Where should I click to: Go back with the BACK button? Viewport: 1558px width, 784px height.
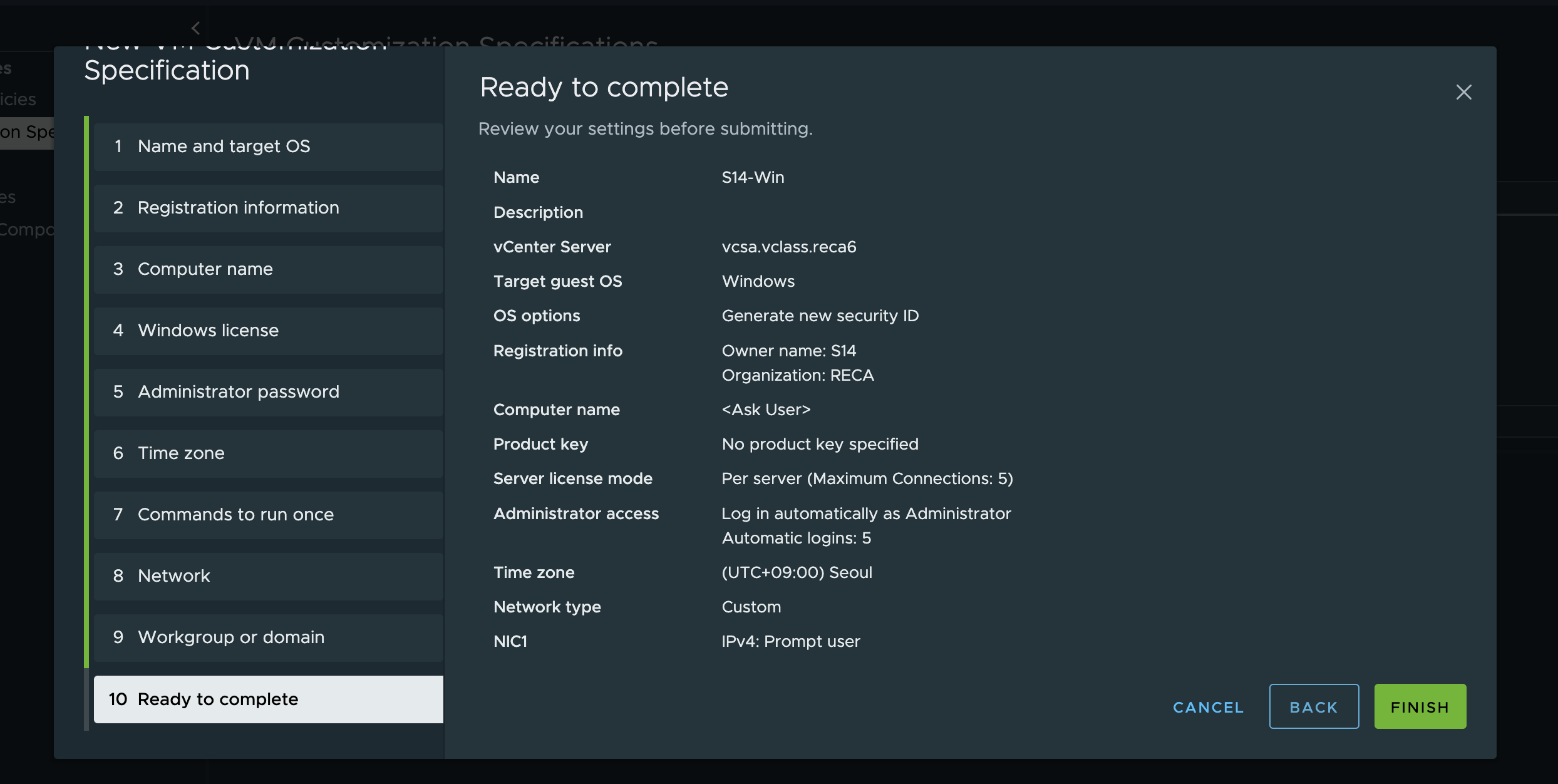pyautogui.click(x=1313, y=706)
